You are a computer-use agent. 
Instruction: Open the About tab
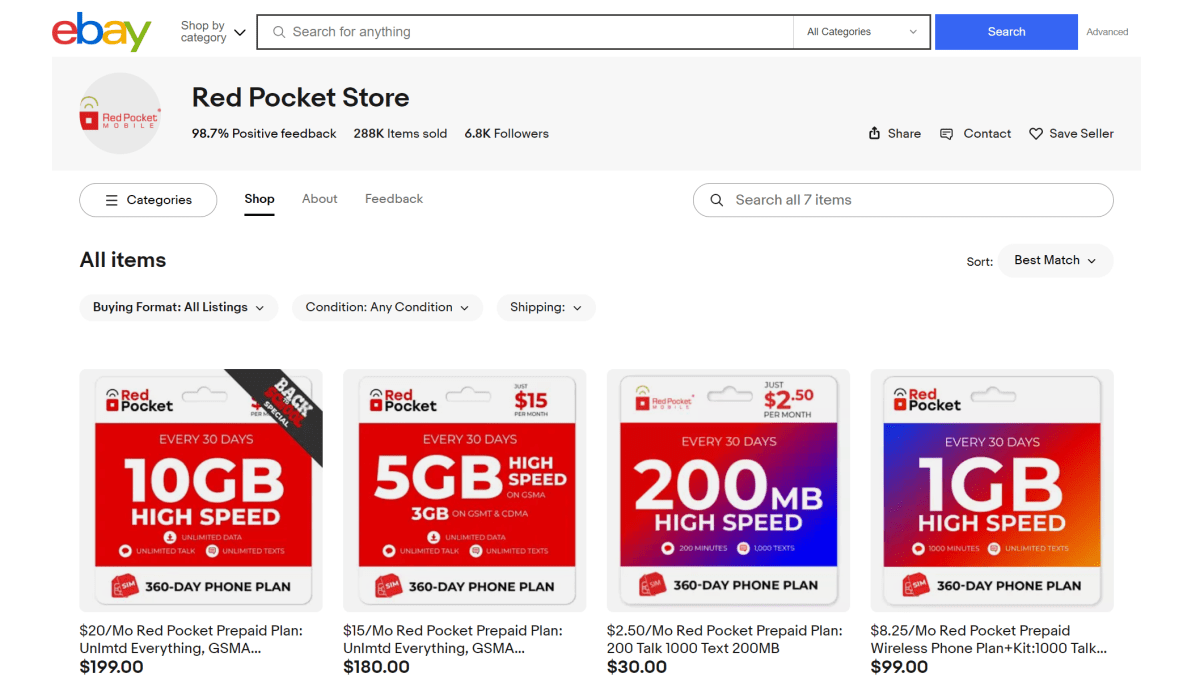320,199
